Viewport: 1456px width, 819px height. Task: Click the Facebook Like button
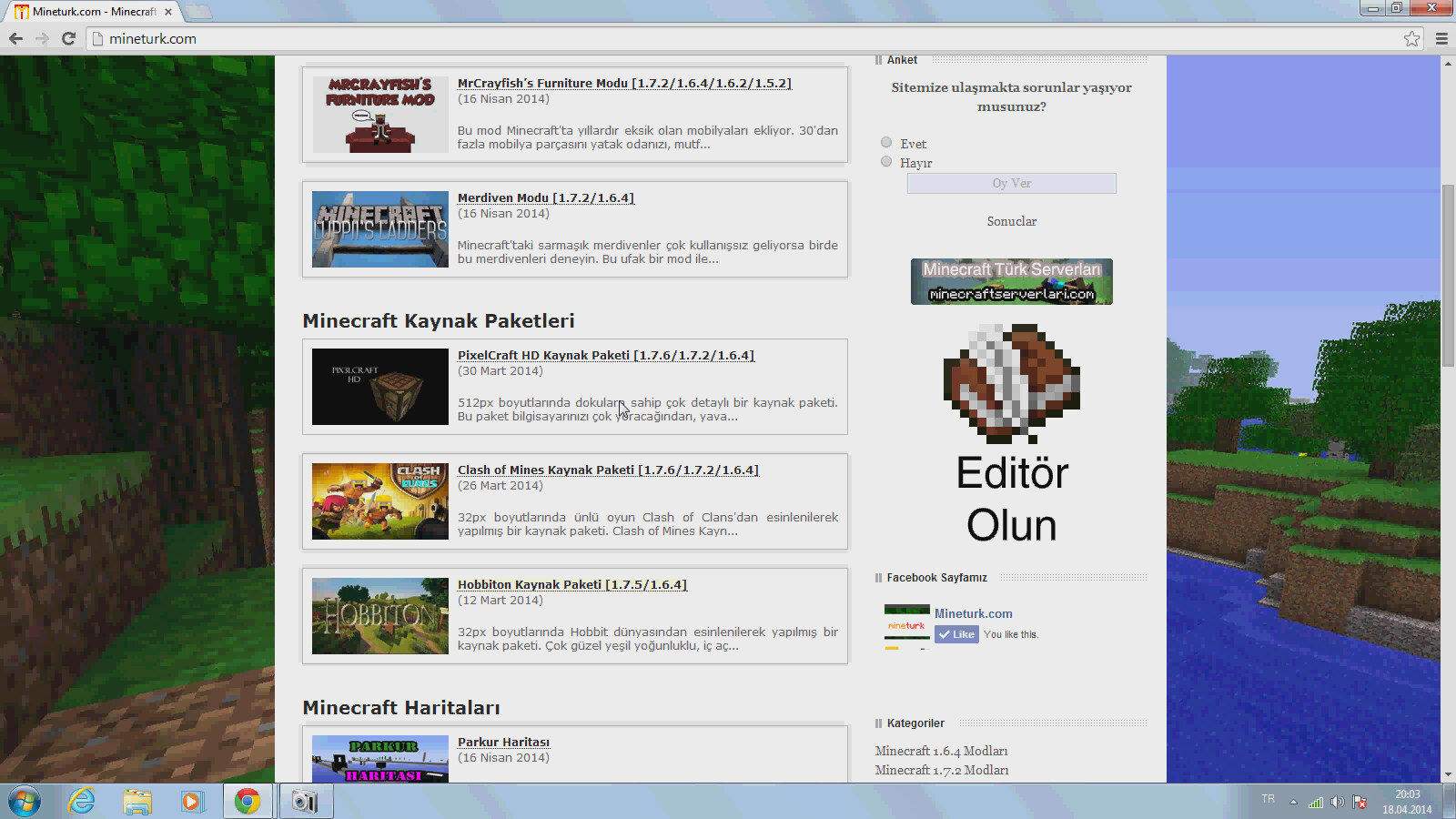pos(956,634)
